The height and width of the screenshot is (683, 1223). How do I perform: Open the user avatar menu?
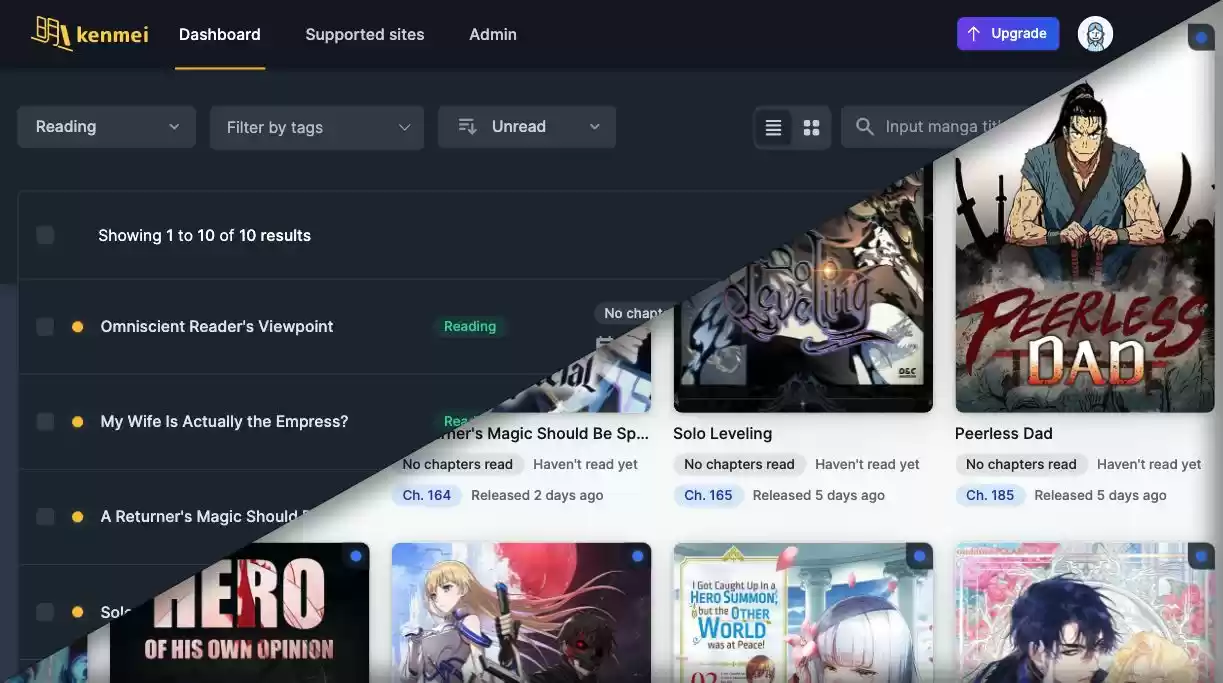(1095, 34)
